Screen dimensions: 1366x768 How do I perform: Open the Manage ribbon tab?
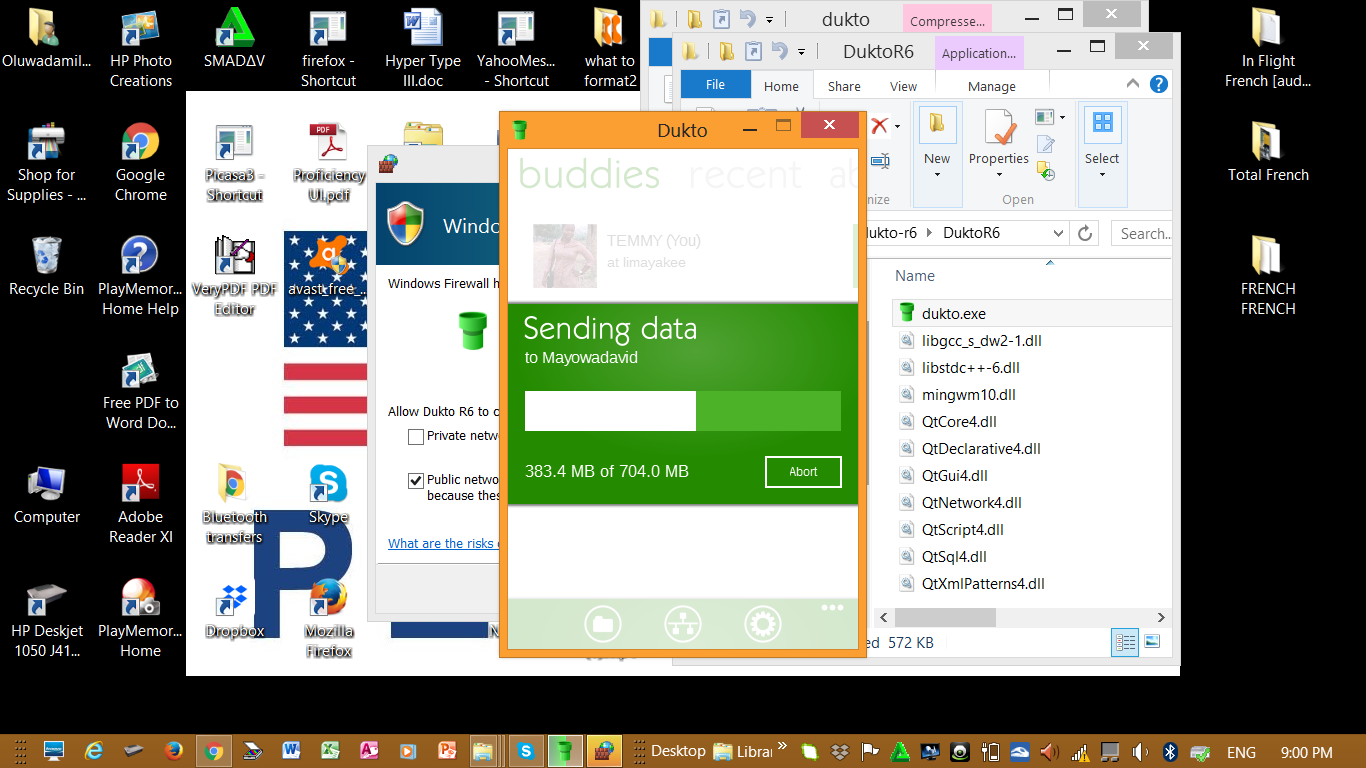click(991, 86)
